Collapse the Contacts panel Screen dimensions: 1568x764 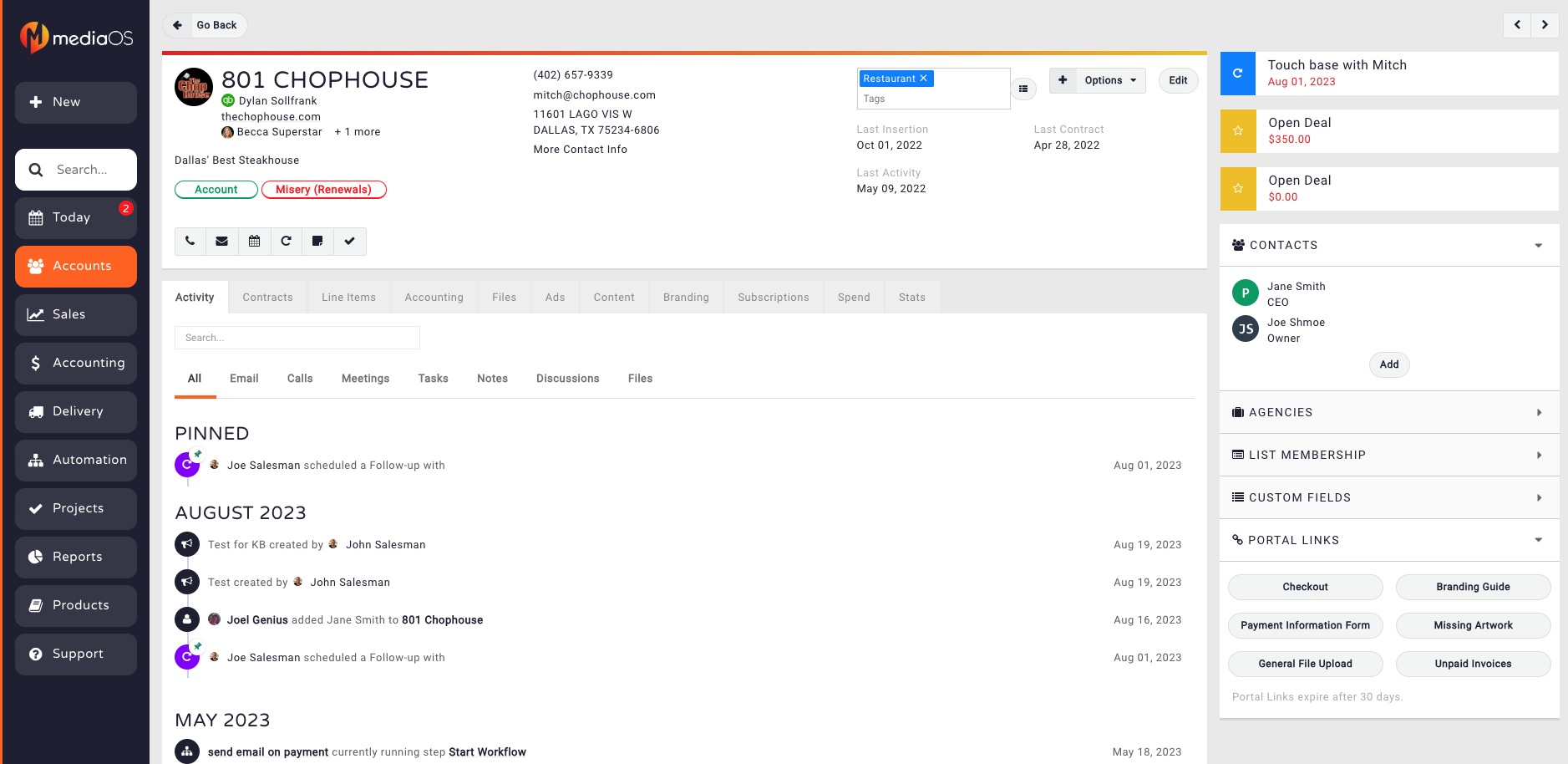coord(1540,245)
